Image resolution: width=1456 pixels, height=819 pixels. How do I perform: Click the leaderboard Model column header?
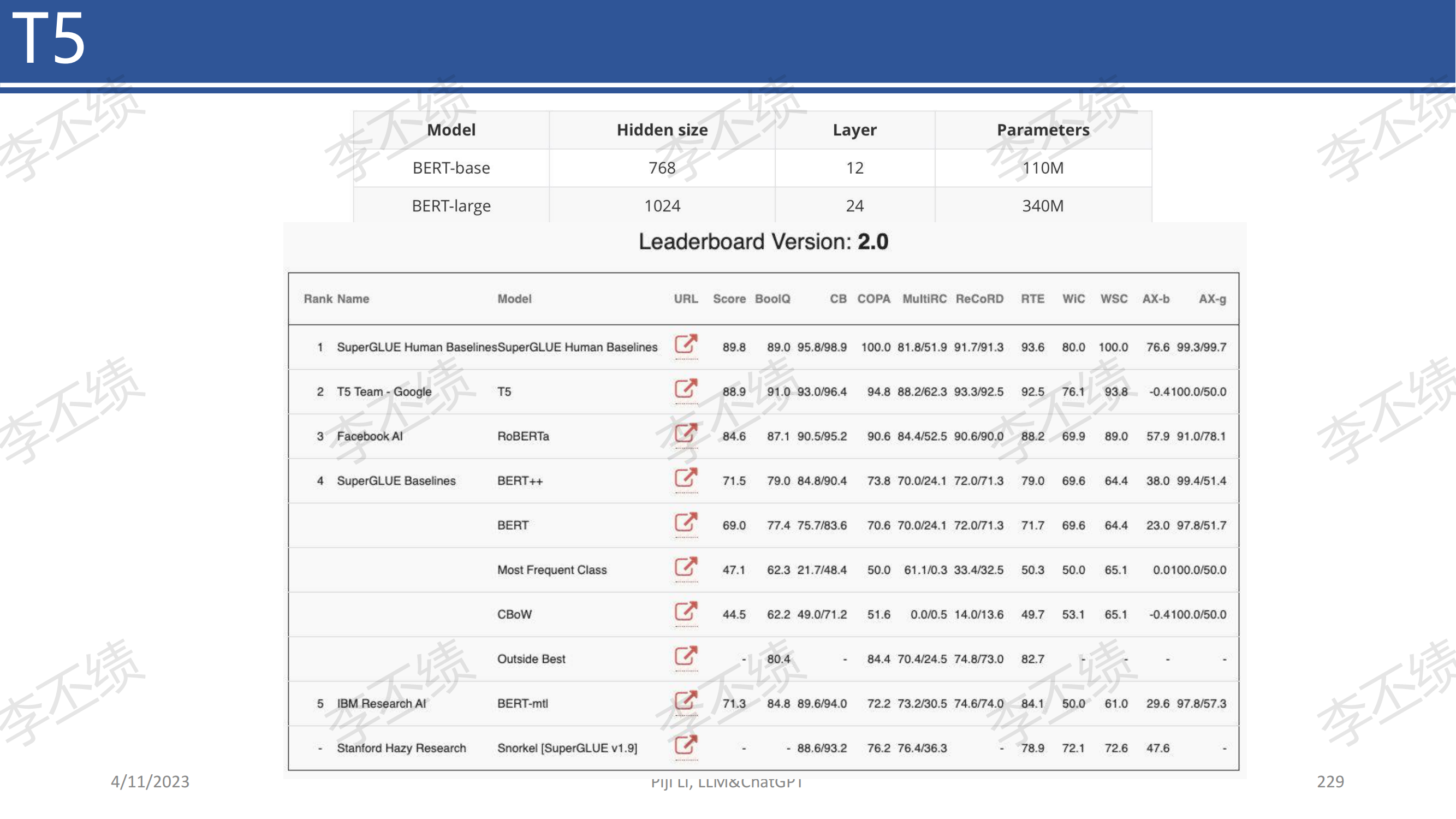(x=514, y=299)
